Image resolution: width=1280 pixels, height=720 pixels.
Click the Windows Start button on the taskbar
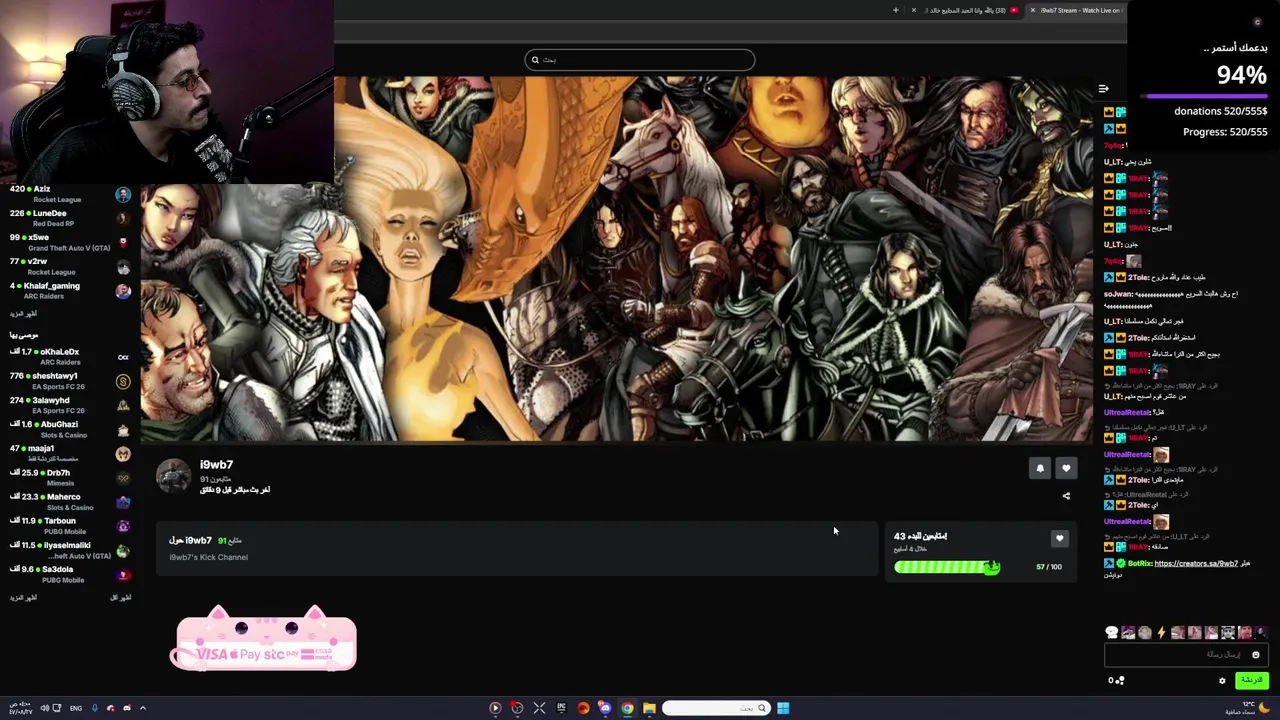(x=783, y=708)
